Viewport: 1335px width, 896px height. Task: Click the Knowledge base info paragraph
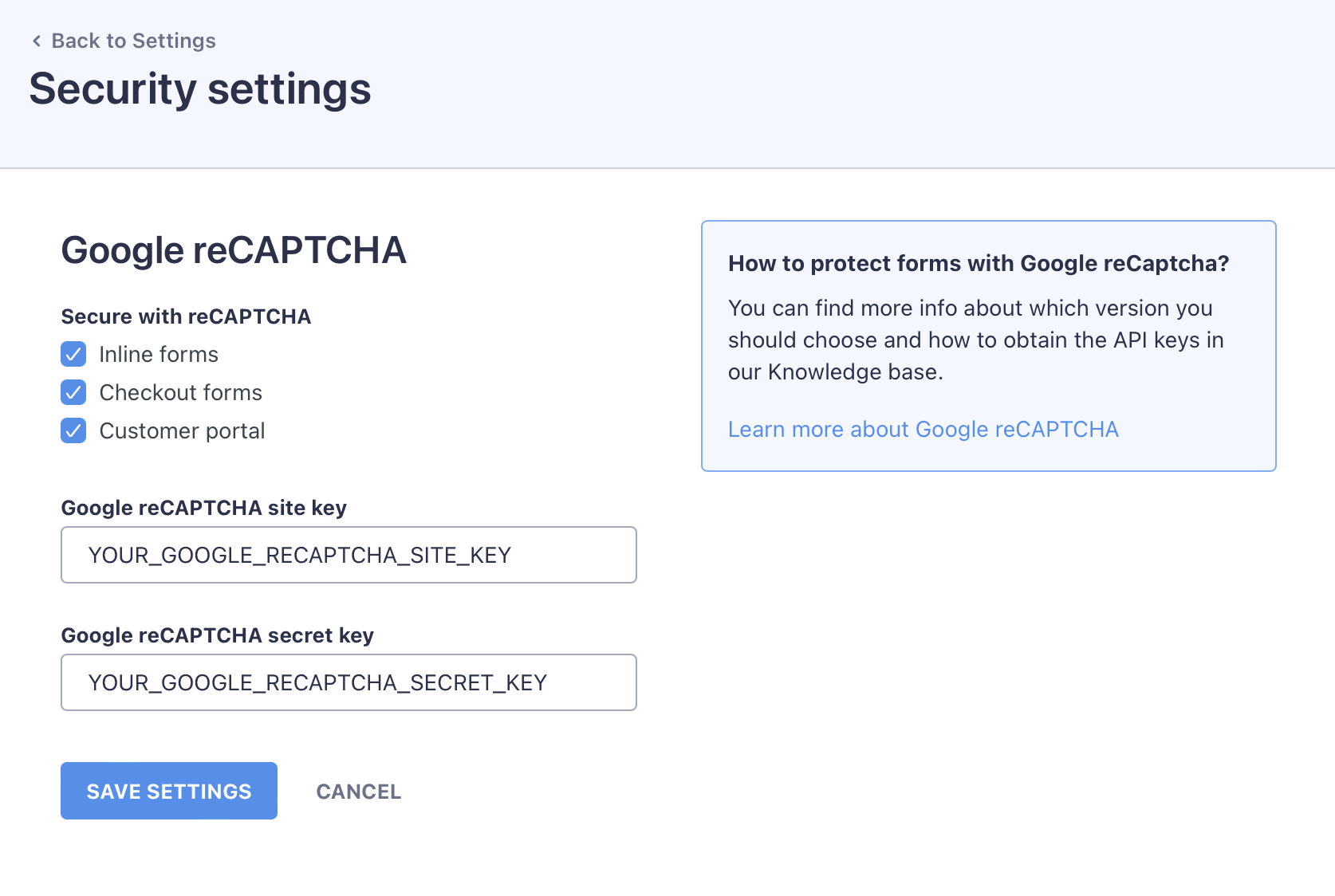pos(975,340)
